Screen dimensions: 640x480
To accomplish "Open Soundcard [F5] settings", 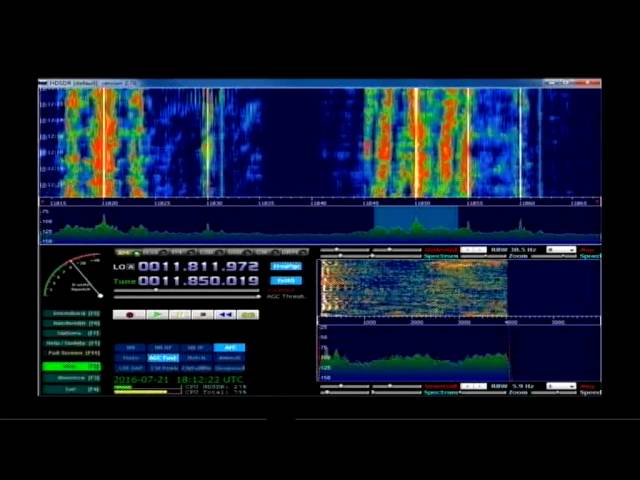I will [x=72, y=313].
